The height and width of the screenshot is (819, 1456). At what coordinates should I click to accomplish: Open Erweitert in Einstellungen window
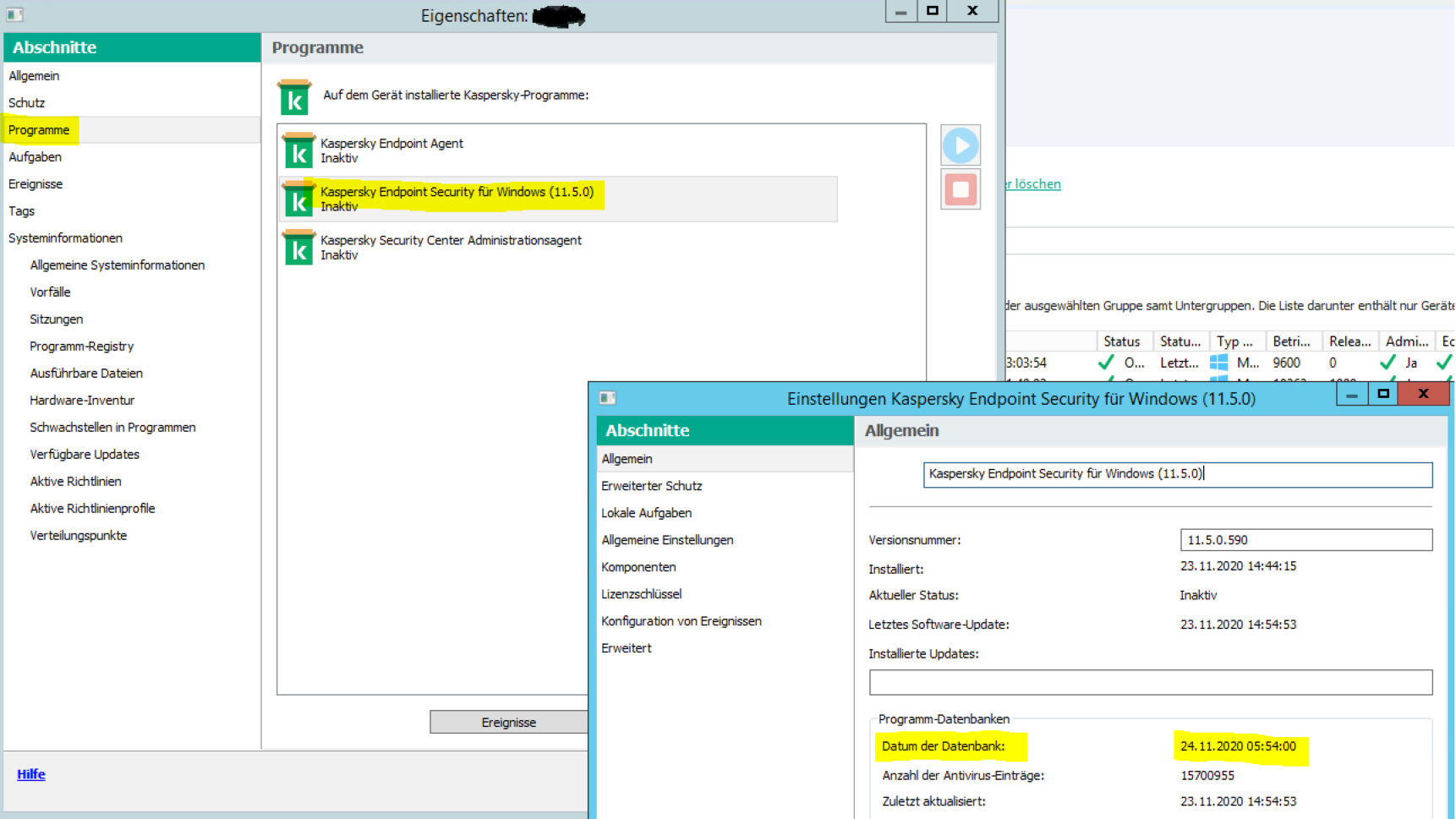coord(627,648)
